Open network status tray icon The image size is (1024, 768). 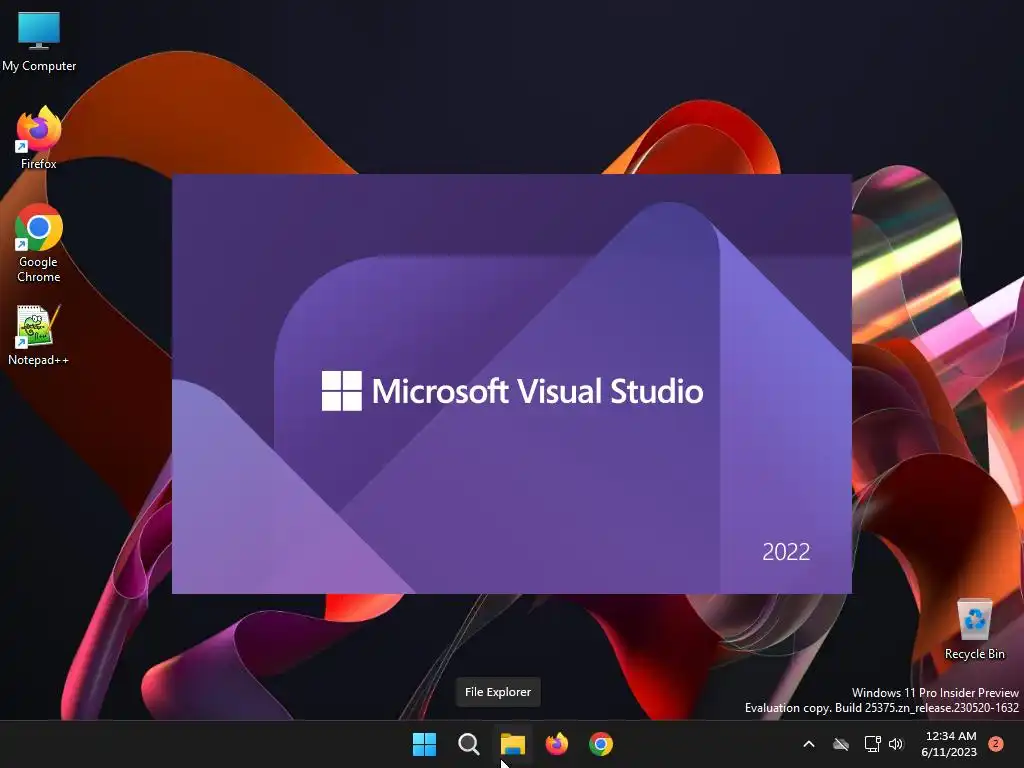tap(872, 744)
